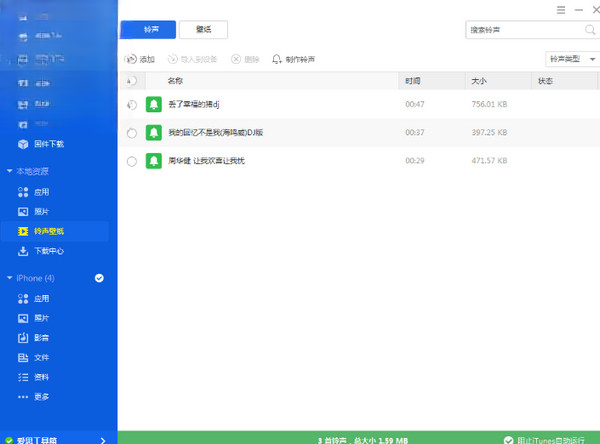Click the 删除 delete button
The image size is (600, 444).
[245, 59]
